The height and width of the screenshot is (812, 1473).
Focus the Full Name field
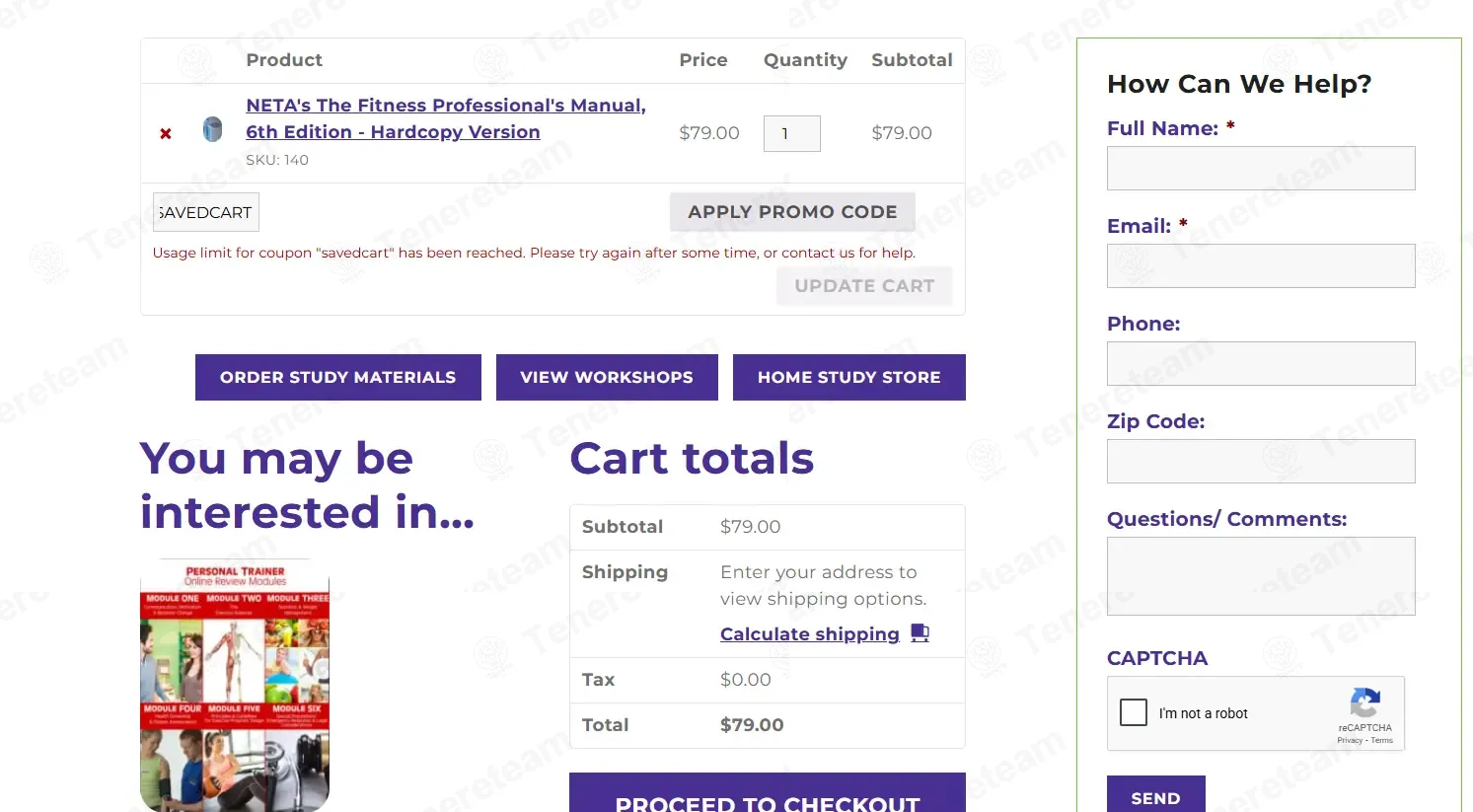click(x=1261, y=169)
